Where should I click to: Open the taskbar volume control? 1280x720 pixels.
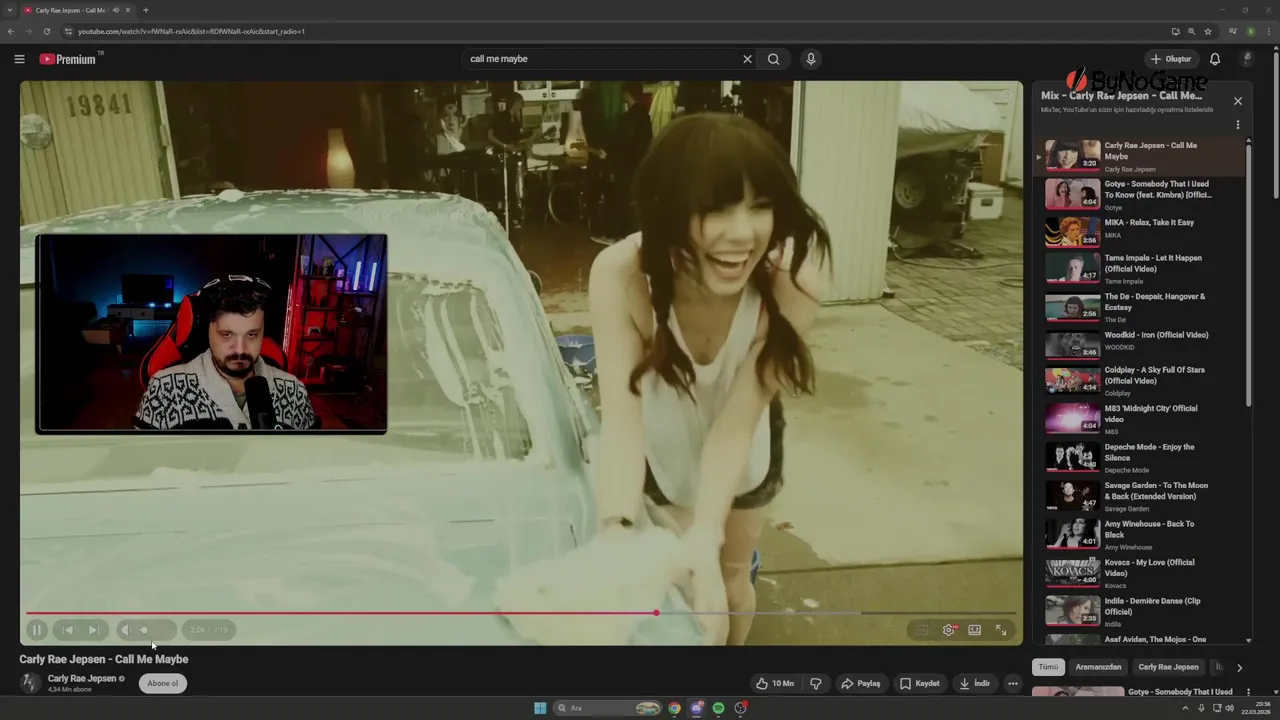(1229, 708)
